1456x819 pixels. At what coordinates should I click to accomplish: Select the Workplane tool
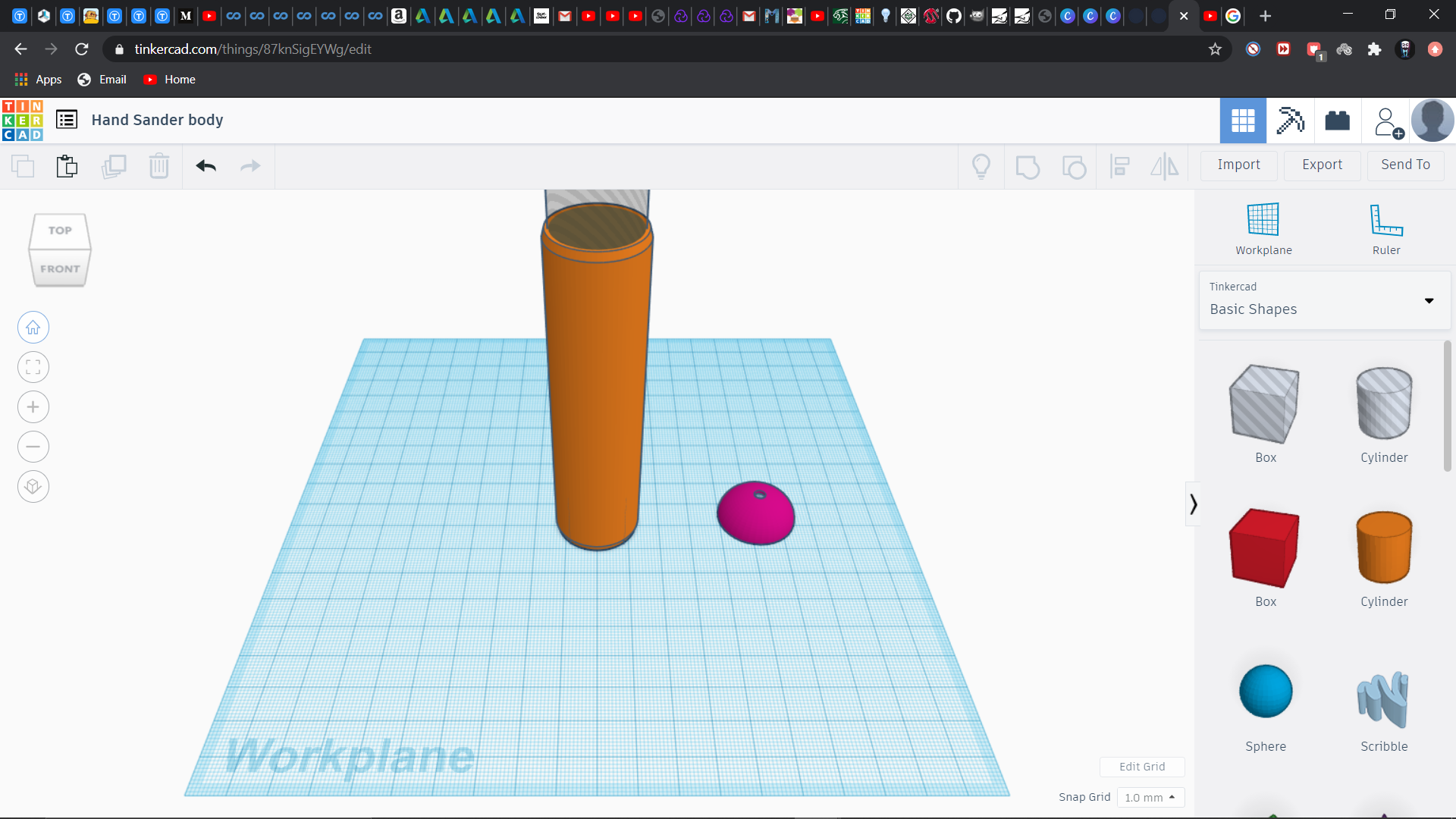click(1263, 229)
